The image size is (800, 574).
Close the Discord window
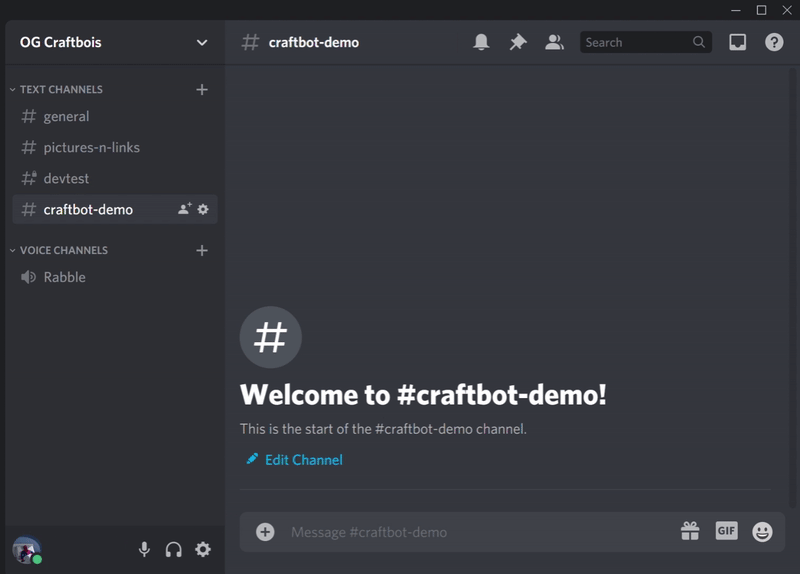tap(787, 10)
